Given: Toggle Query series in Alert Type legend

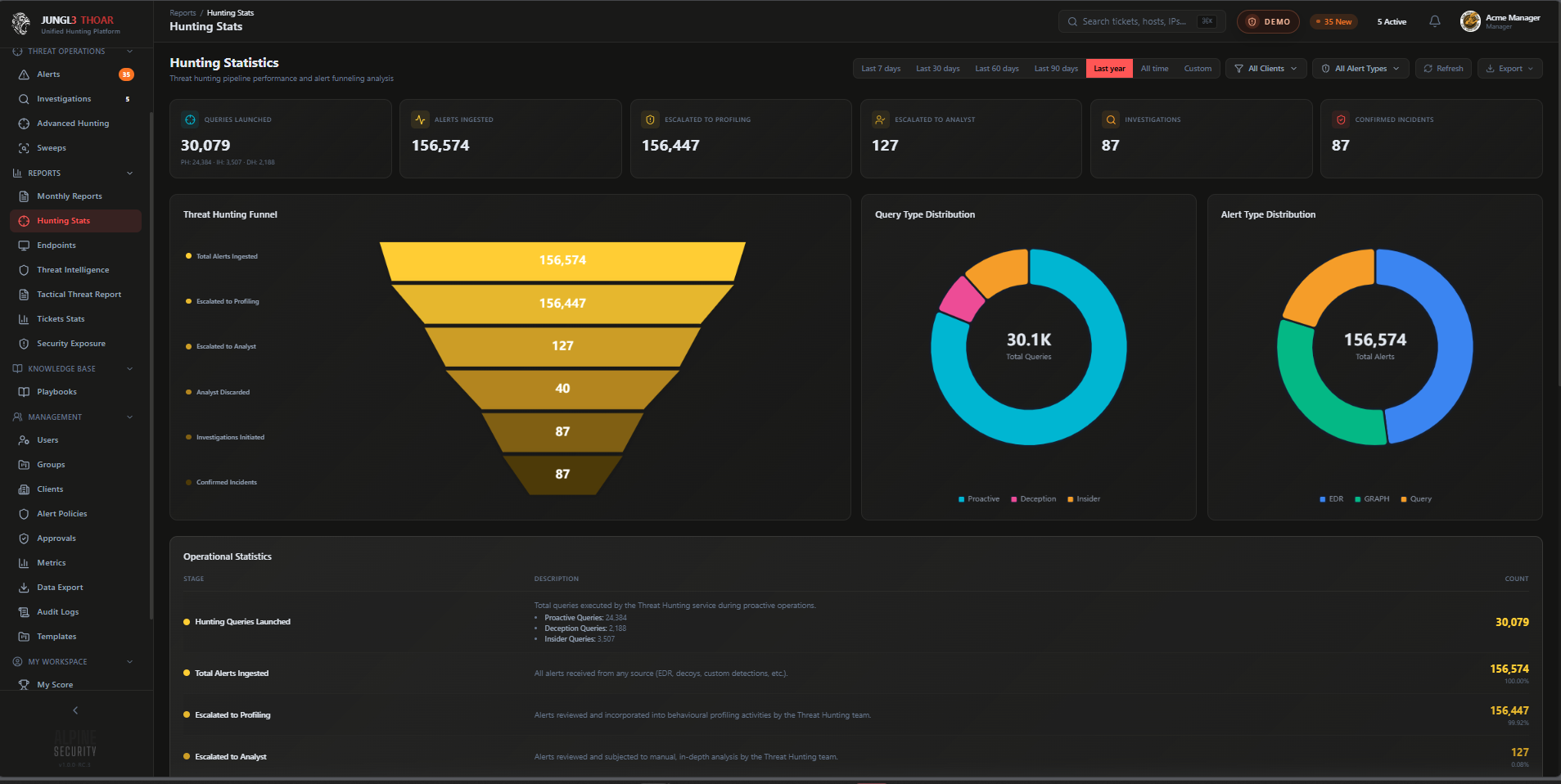Looking at the screenshot, I should click(1416, 499).
